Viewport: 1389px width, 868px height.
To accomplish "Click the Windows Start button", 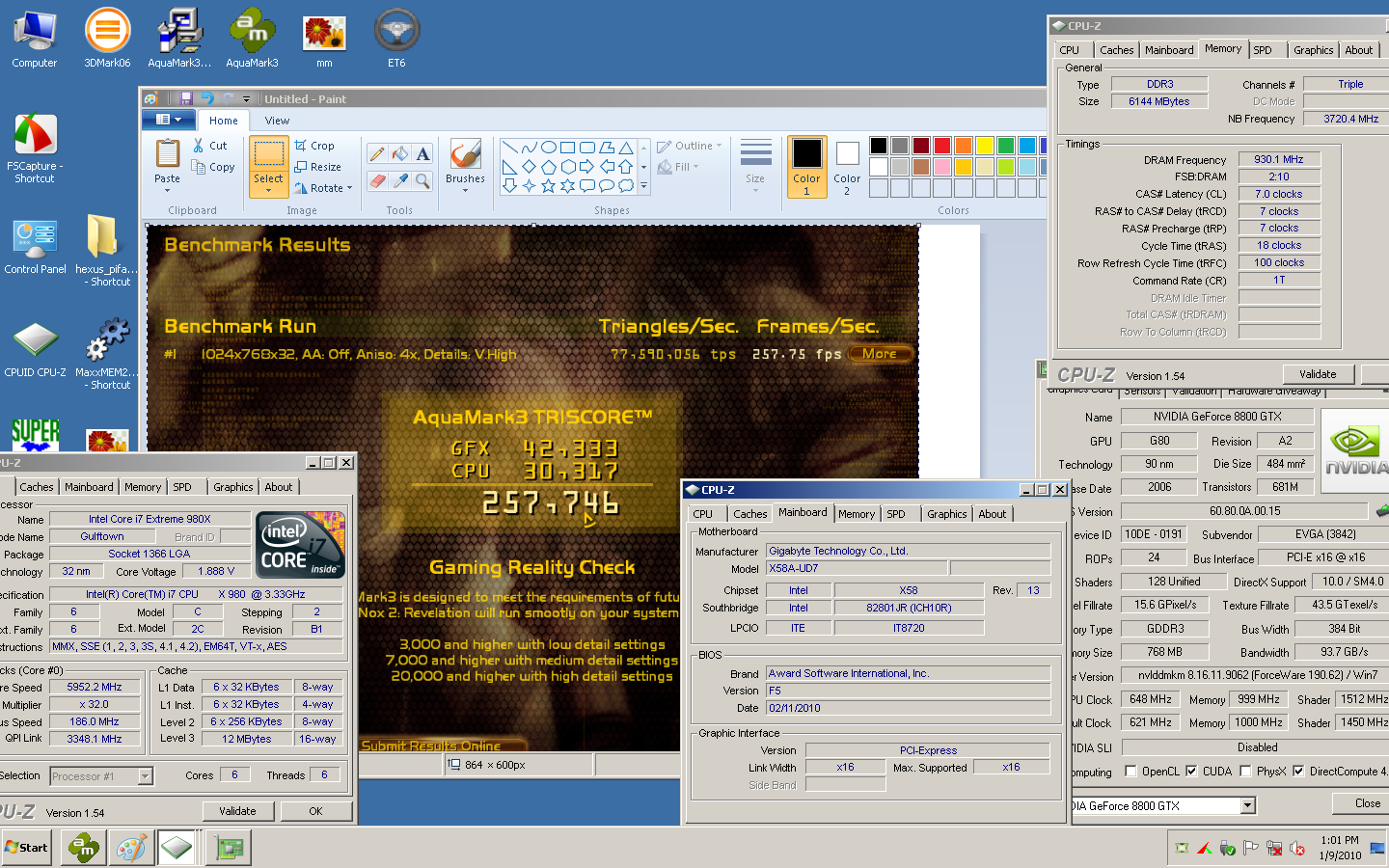I will (26, 848).
